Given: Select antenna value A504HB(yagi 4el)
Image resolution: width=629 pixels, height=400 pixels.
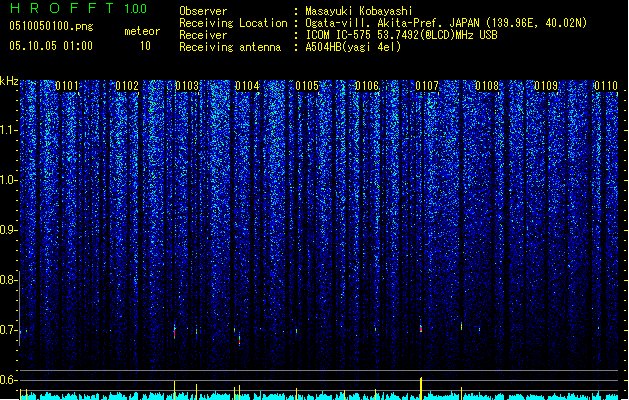Looking at the screenshot, I should point(353,47).
